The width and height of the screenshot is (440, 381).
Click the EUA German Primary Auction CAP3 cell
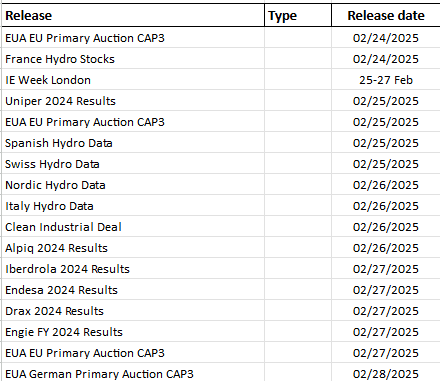(133, 373)
